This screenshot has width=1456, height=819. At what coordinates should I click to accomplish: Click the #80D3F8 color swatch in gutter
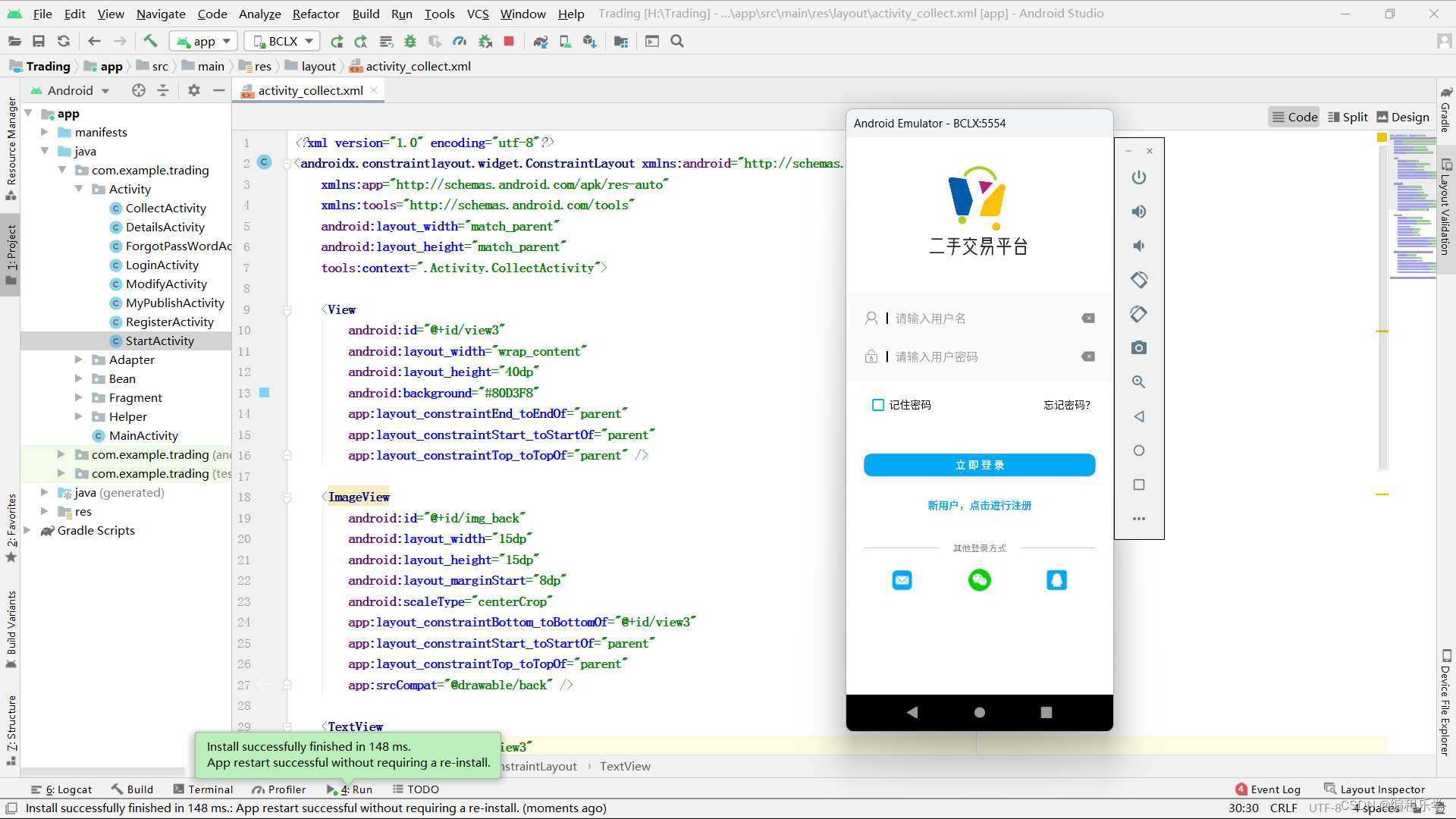265,393
